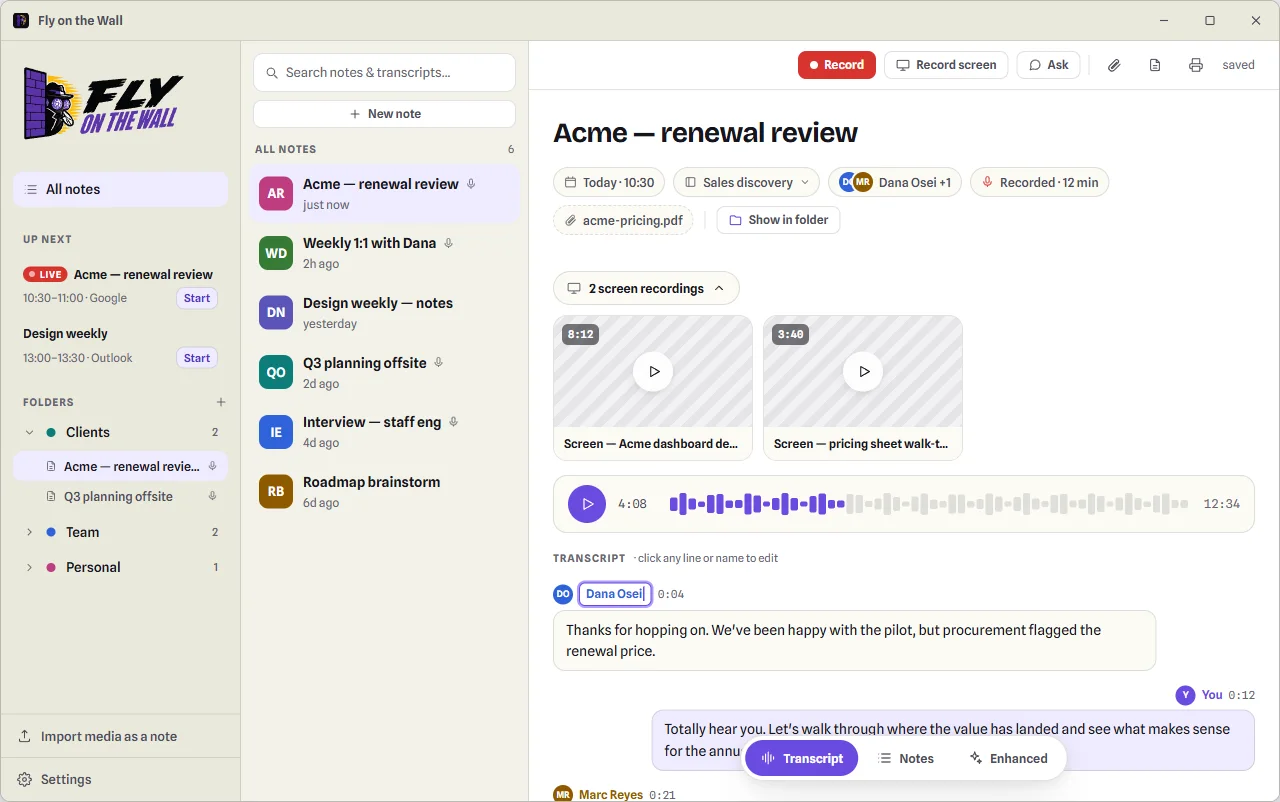Edit the Dana Osei speaker name field

coord(615,594)
